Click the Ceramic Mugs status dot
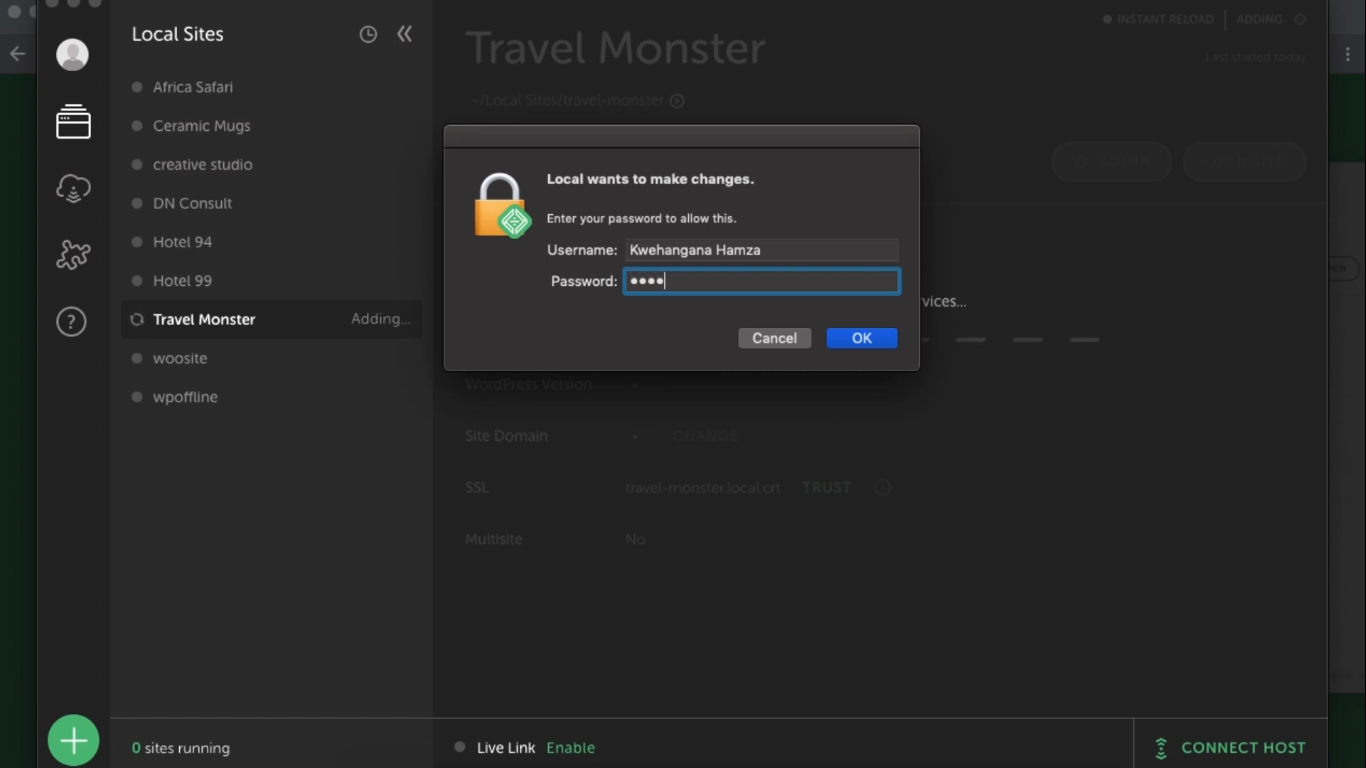The height and width of the screenshot is (768, 1366). (137, 126)
